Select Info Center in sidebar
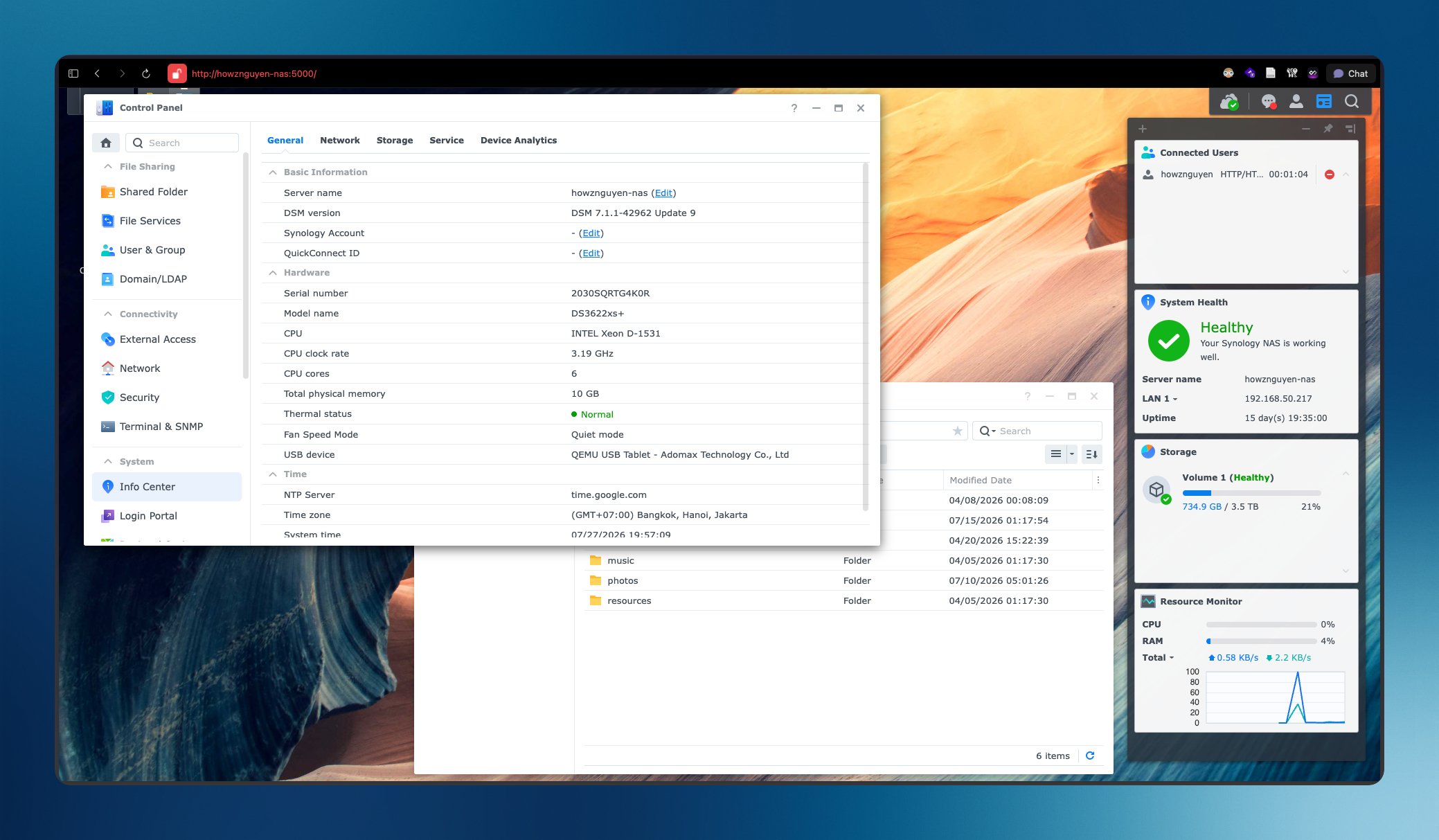The width and height of the screenshot is (1439, 840). (166, 487)
